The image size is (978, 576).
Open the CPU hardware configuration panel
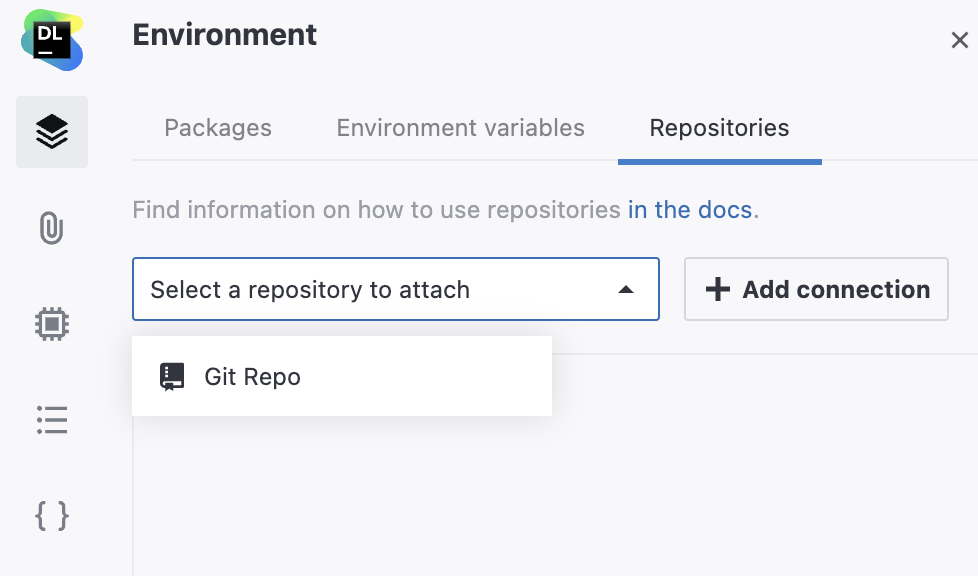[x=52, y=323]
